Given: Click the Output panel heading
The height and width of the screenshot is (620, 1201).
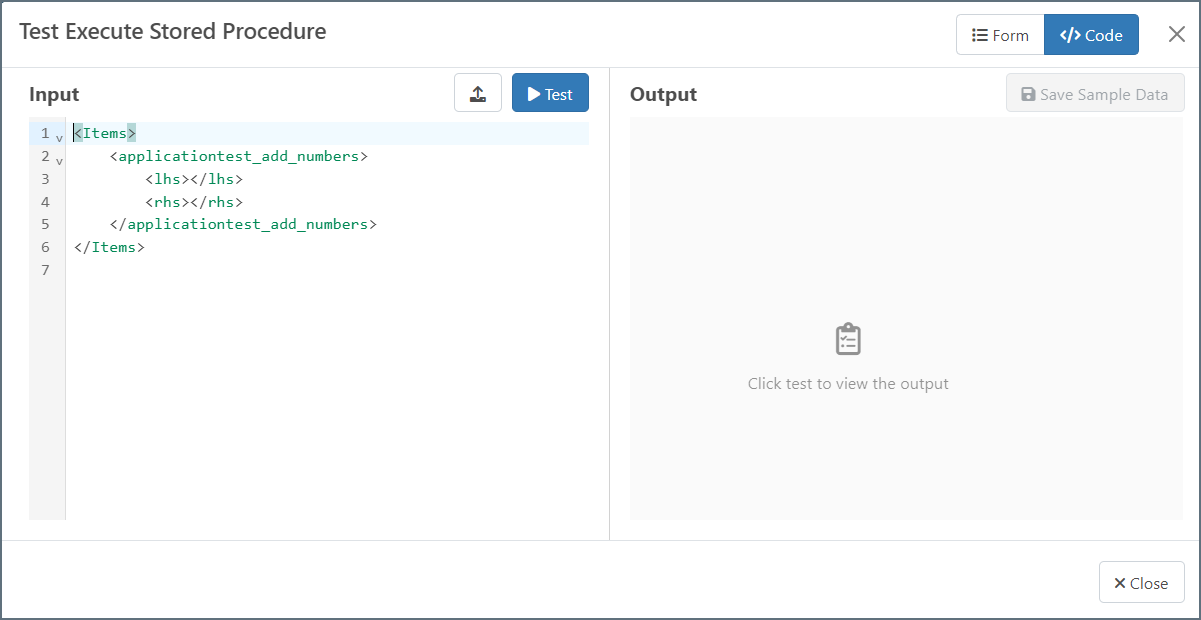Looking at the screenshot, I should (663, 94).
